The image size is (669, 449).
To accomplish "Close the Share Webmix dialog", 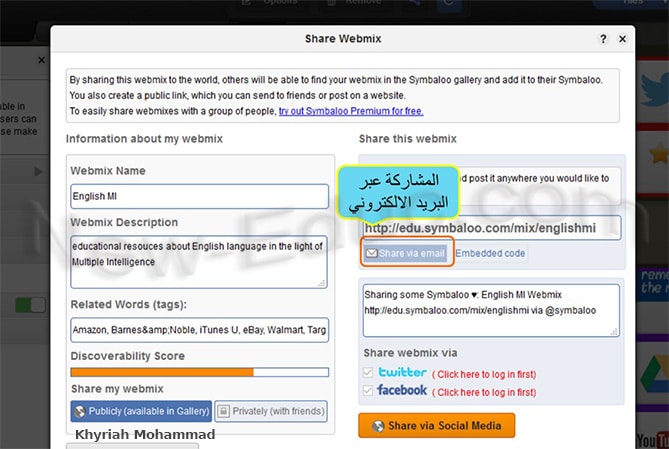I will [622, 39].
